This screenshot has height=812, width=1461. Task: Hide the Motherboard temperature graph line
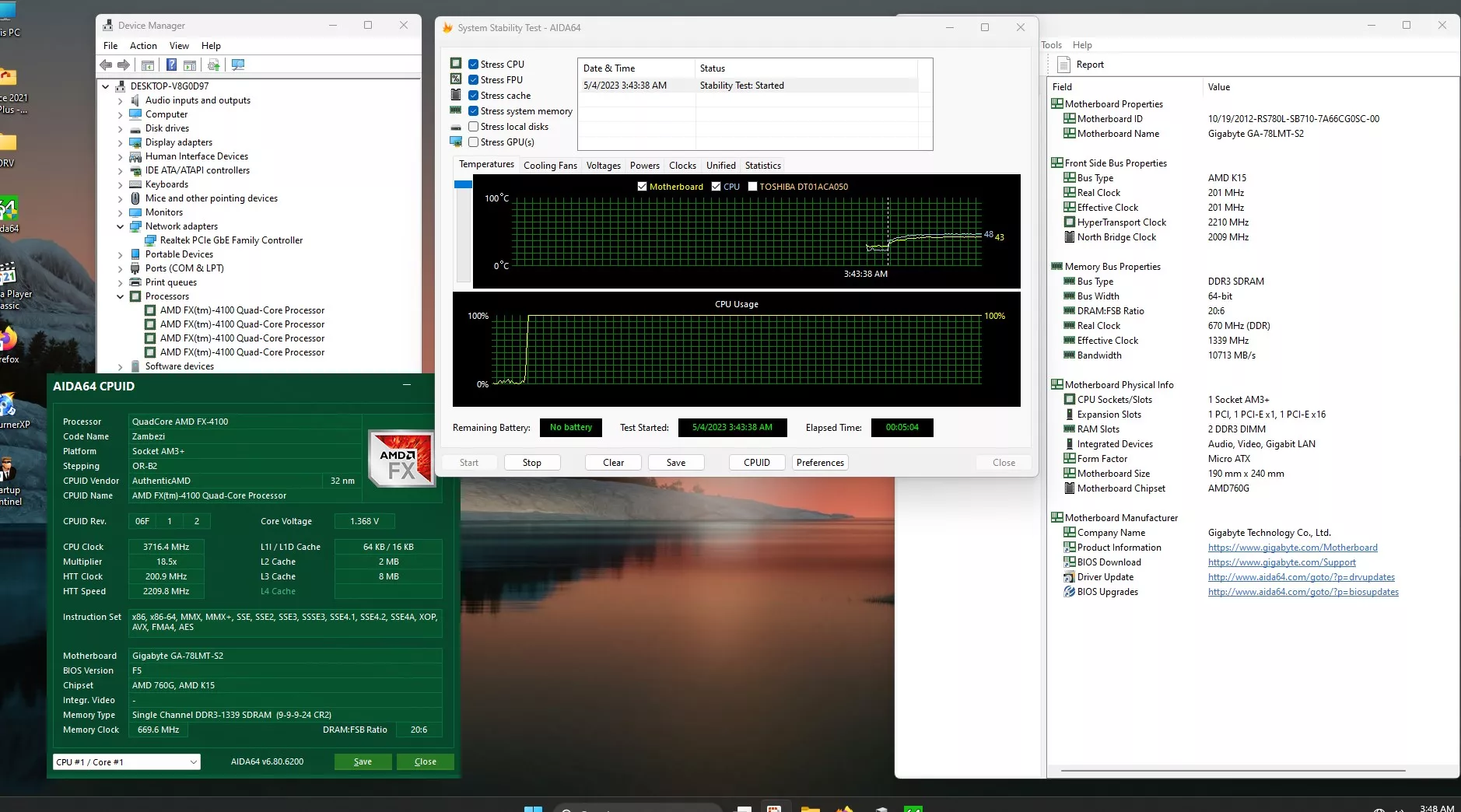coord(642,187)
